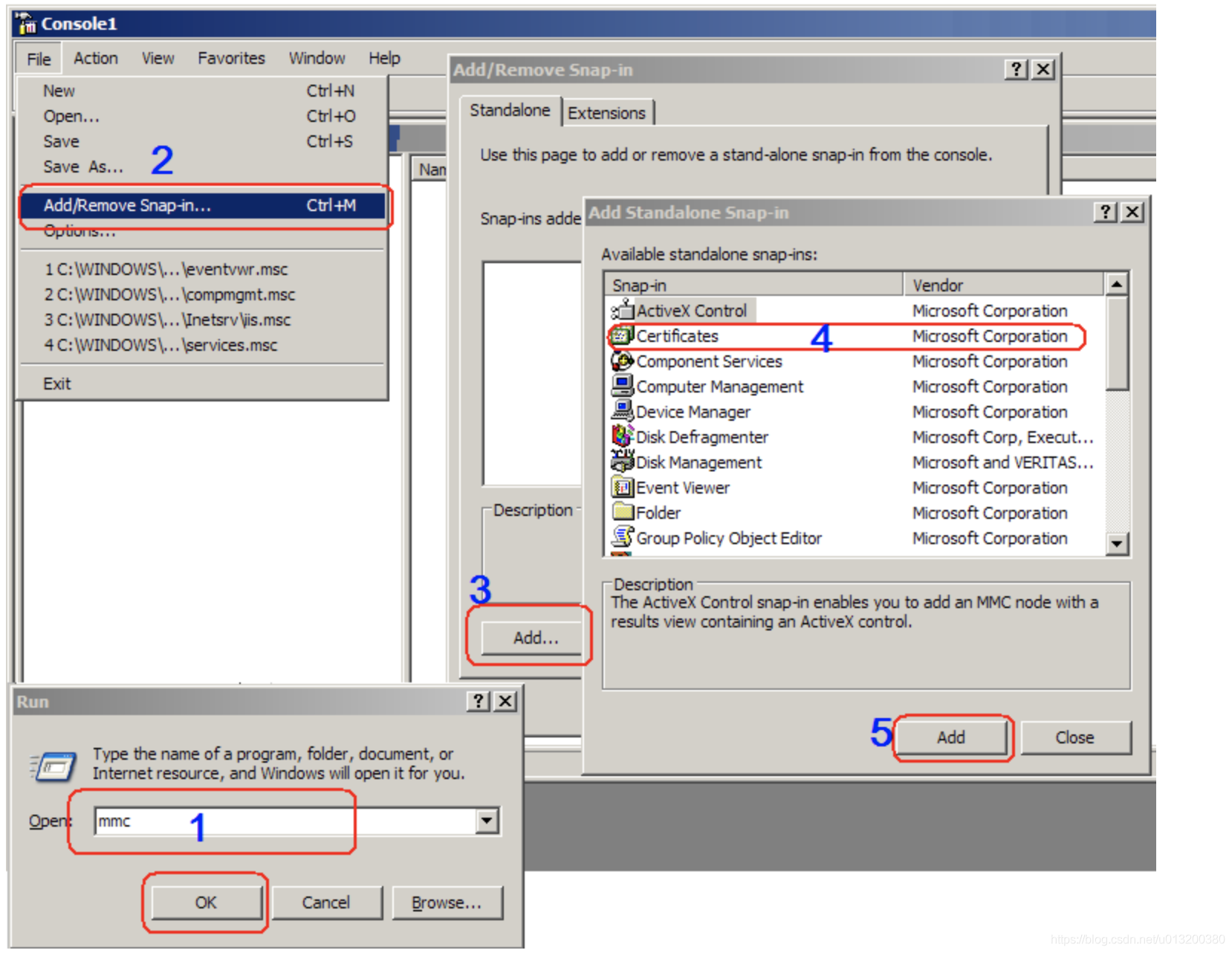Select the Certificates row text
Viewport: 1232px width, 953px height.
click(678, 336)
